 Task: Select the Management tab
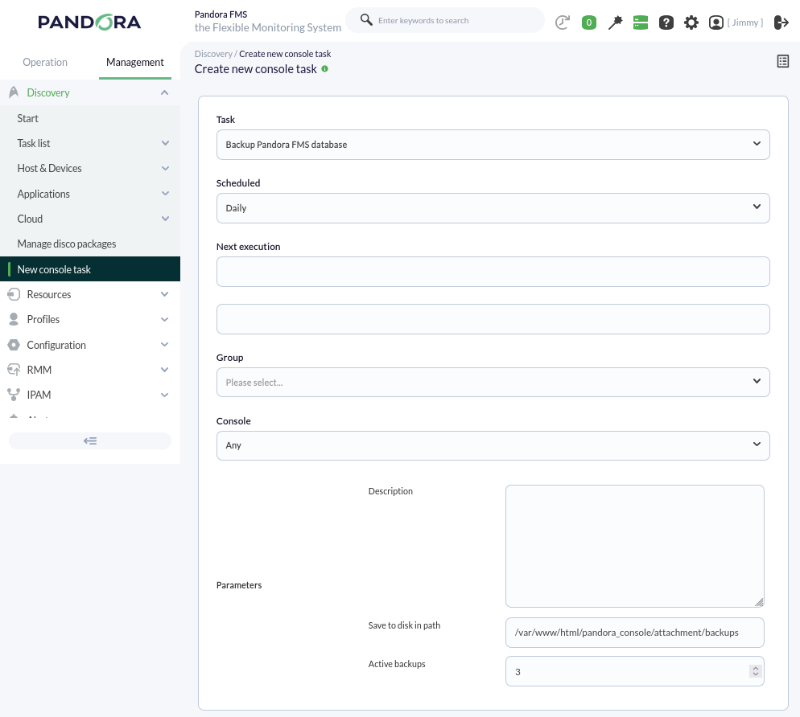[x=135, y=62]
